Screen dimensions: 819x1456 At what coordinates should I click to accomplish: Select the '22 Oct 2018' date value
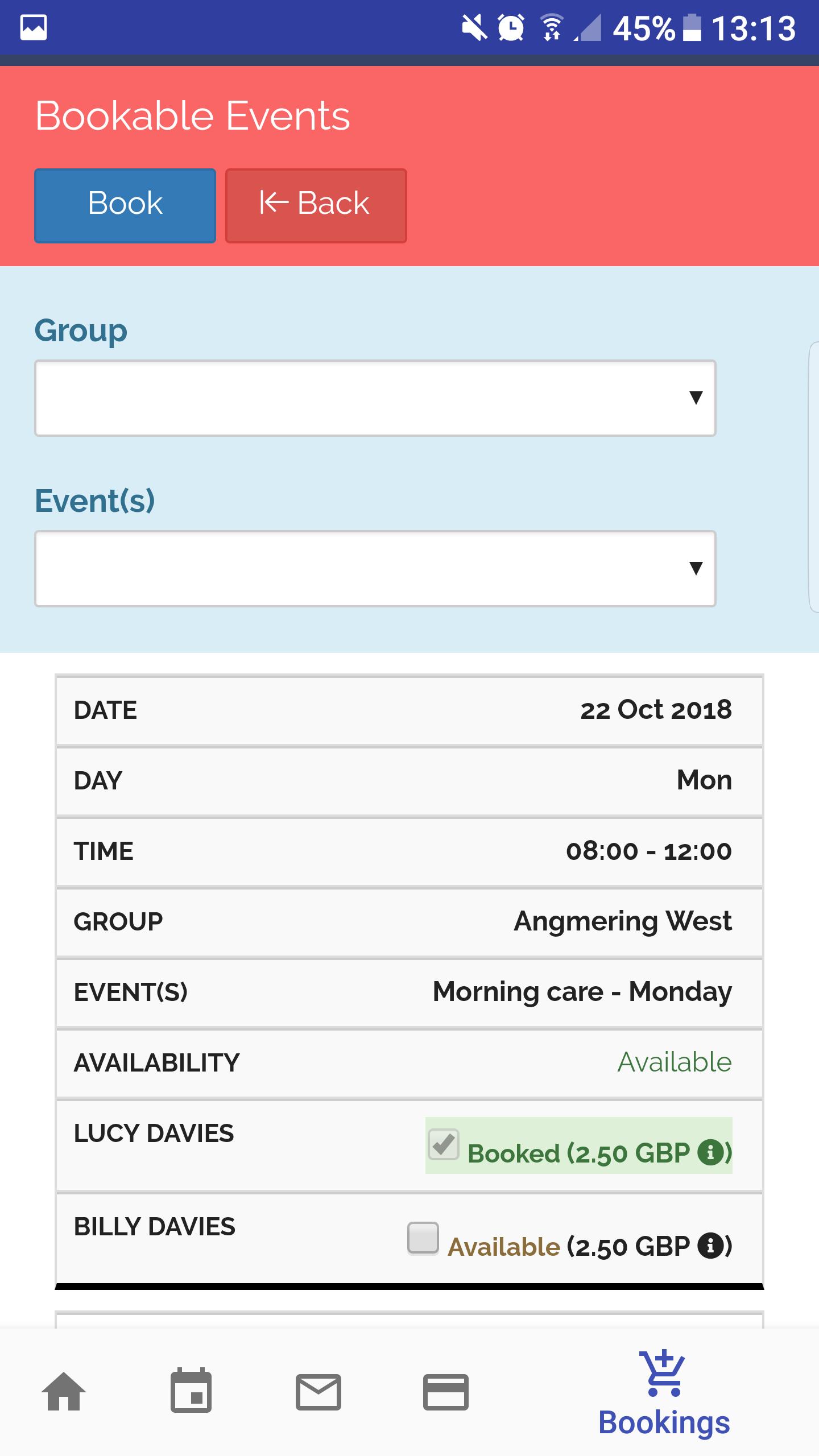[656, 710]
